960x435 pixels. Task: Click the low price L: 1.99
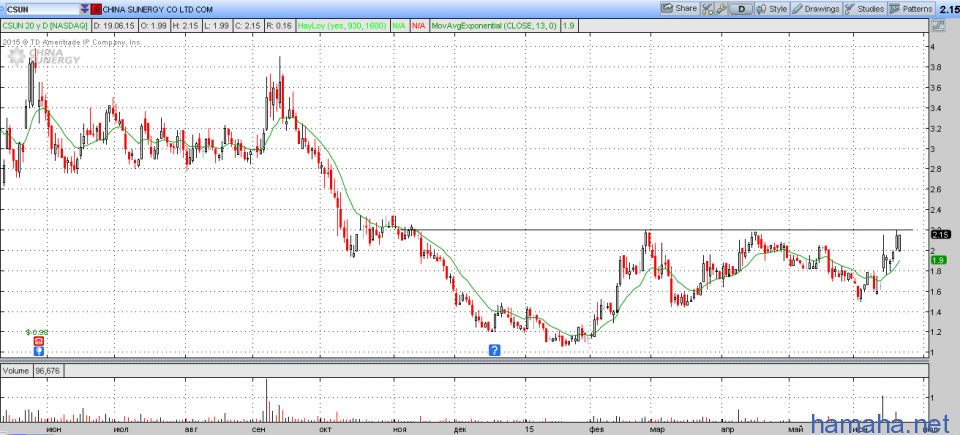tap(216, 26)
